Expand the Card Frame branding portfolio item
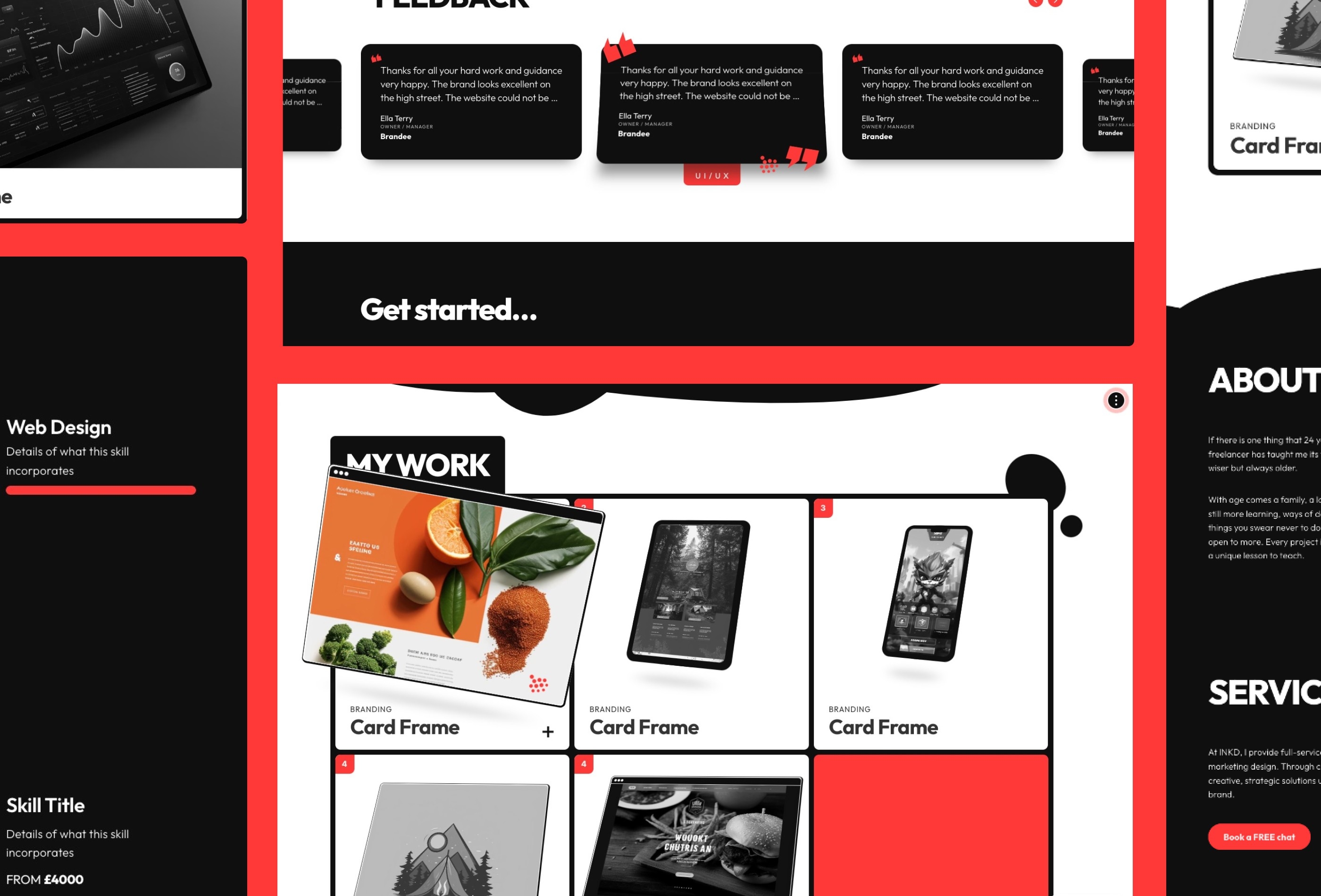Viewport: 1321px width, 896px height. tap(548, 731)
